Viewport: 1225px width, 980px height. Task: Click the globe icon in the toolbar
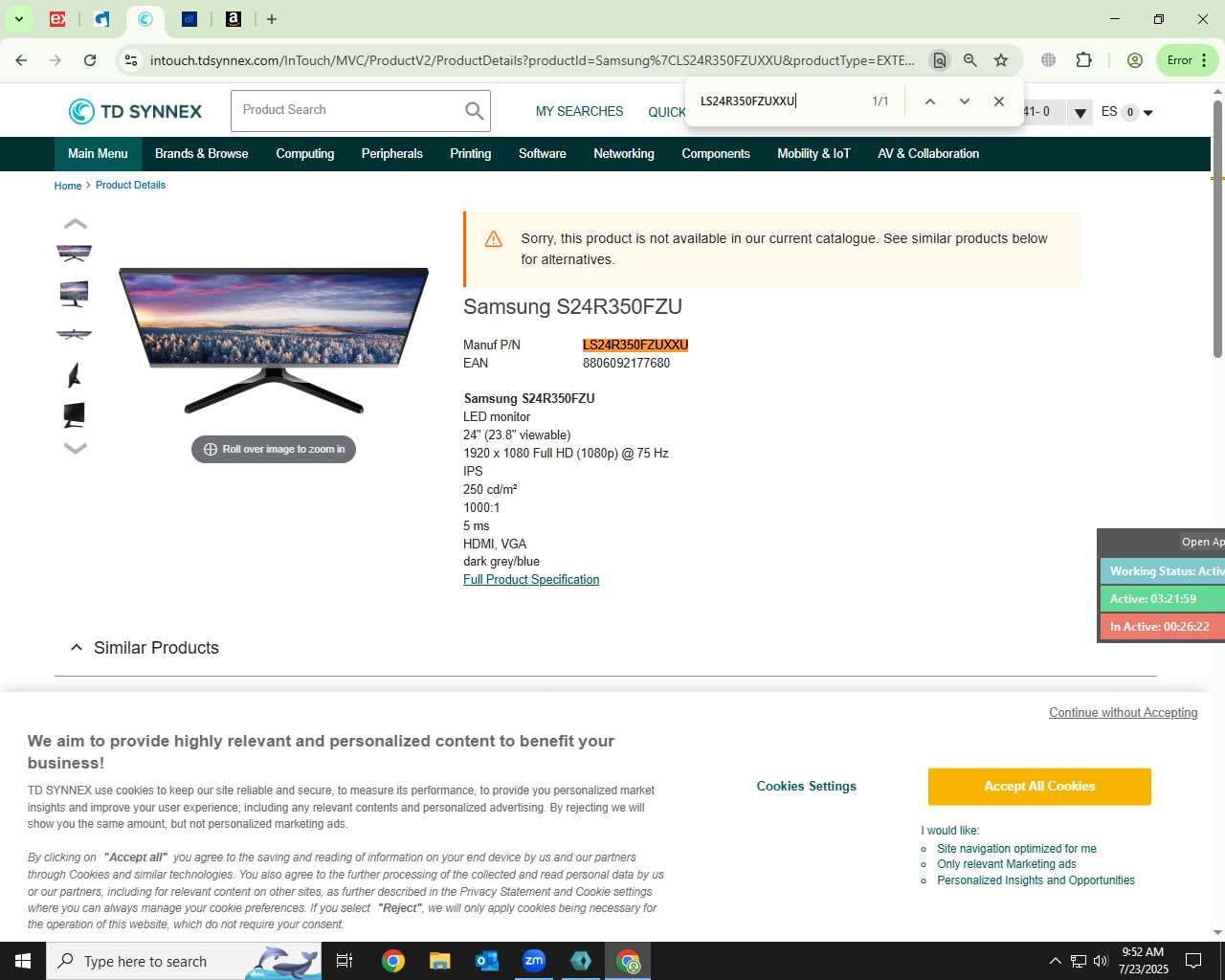coord(1049,60)
